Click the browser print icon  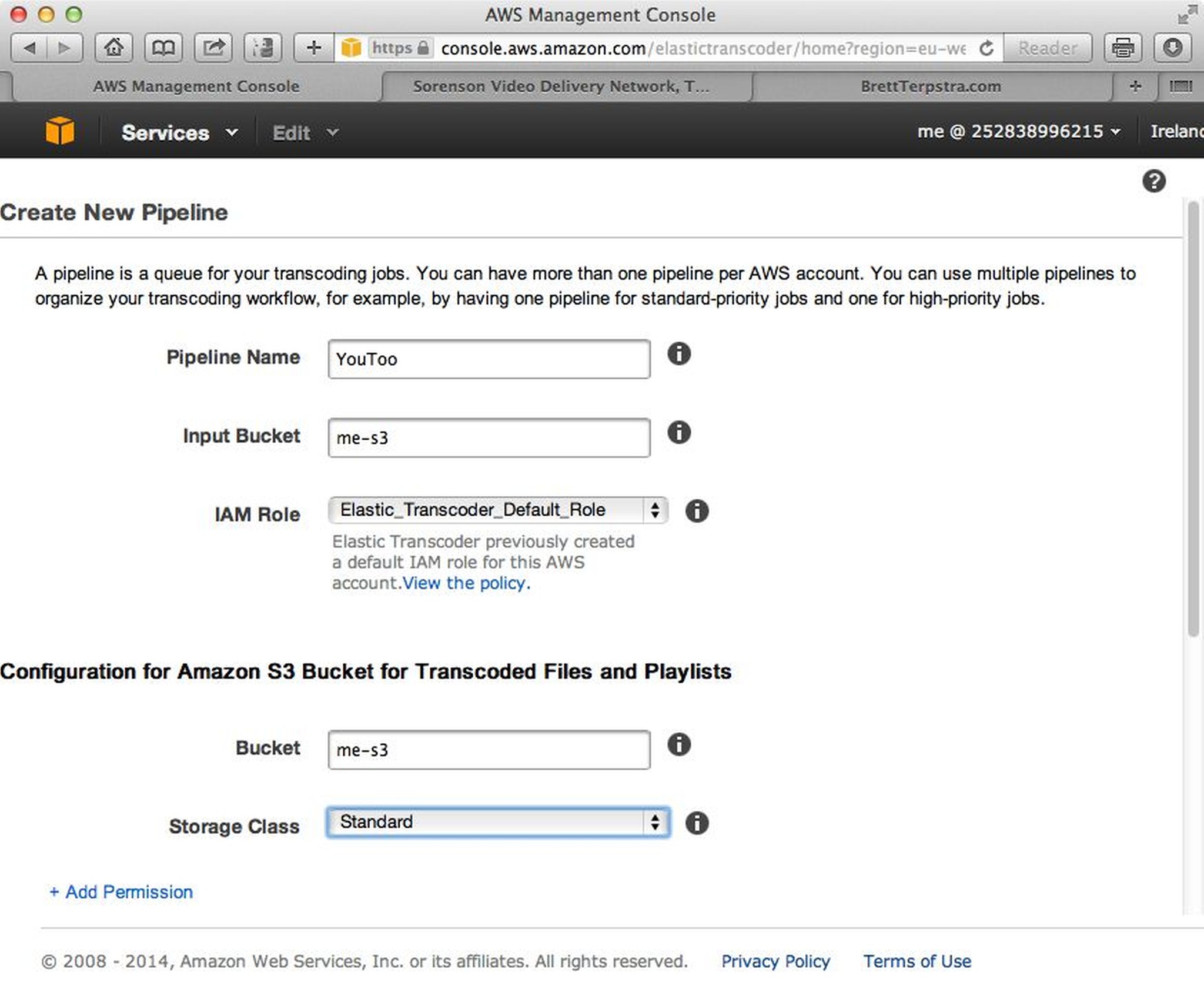(x=1122, y=48)
